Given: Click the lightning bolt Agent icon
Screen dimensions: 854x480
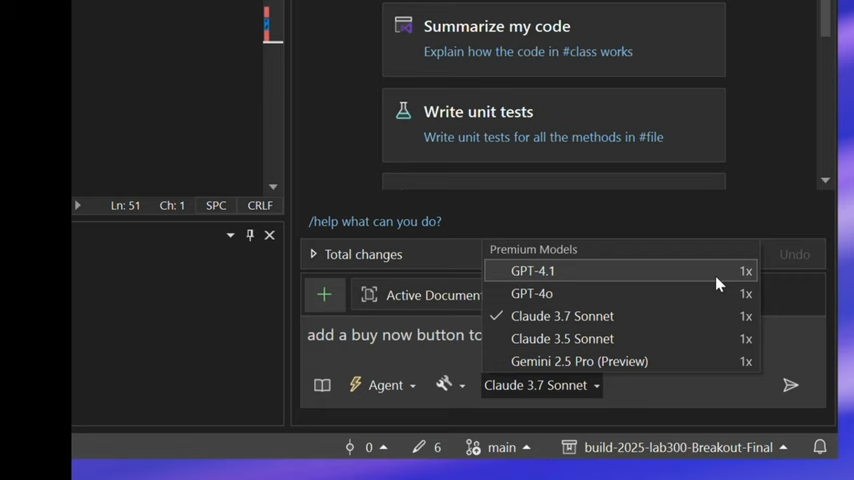Looking at the screenshot, I should (x=355, y=384).
